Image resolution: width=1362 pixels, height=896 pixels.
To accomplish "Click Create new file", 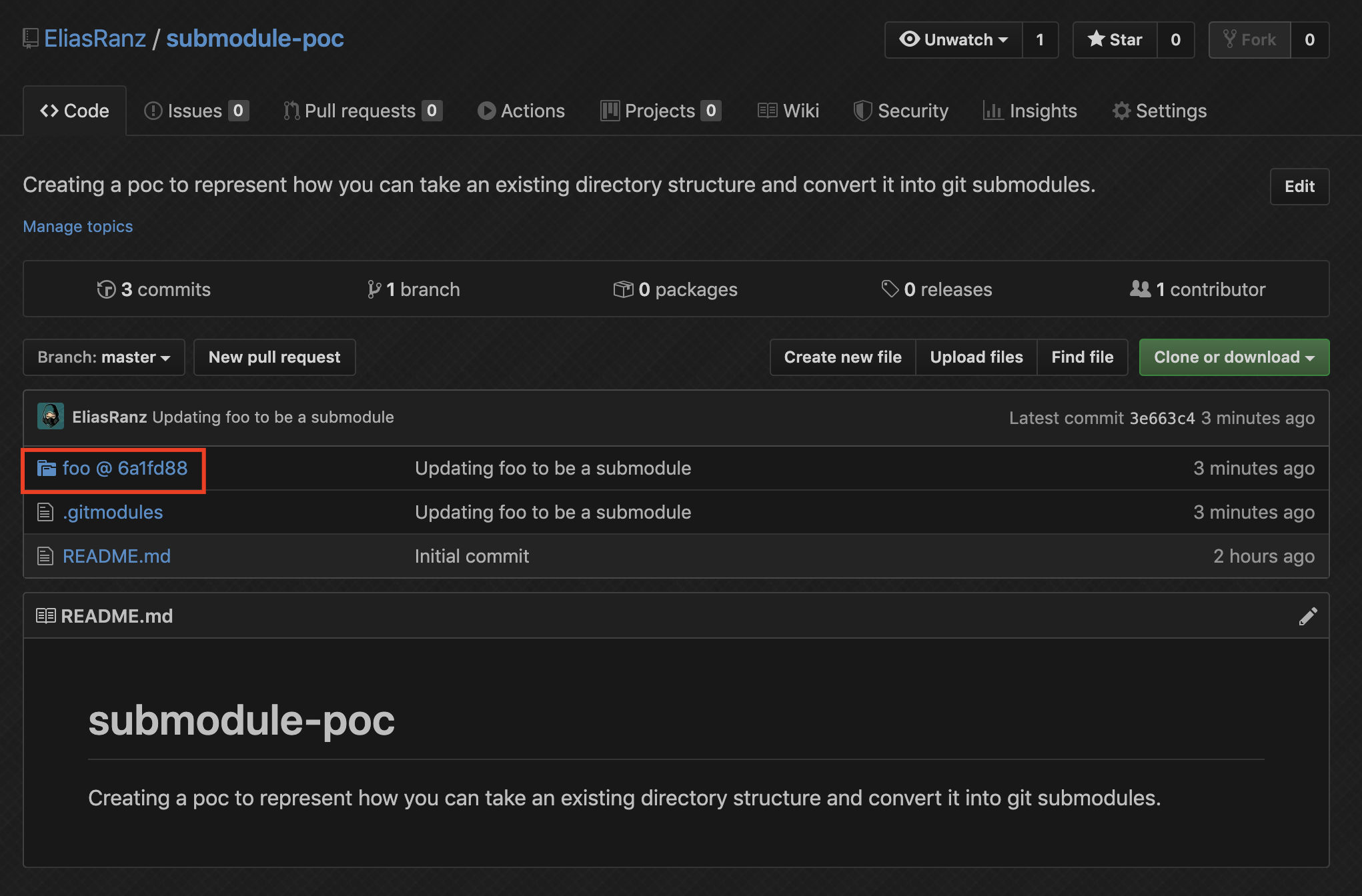I will point(842,357).
